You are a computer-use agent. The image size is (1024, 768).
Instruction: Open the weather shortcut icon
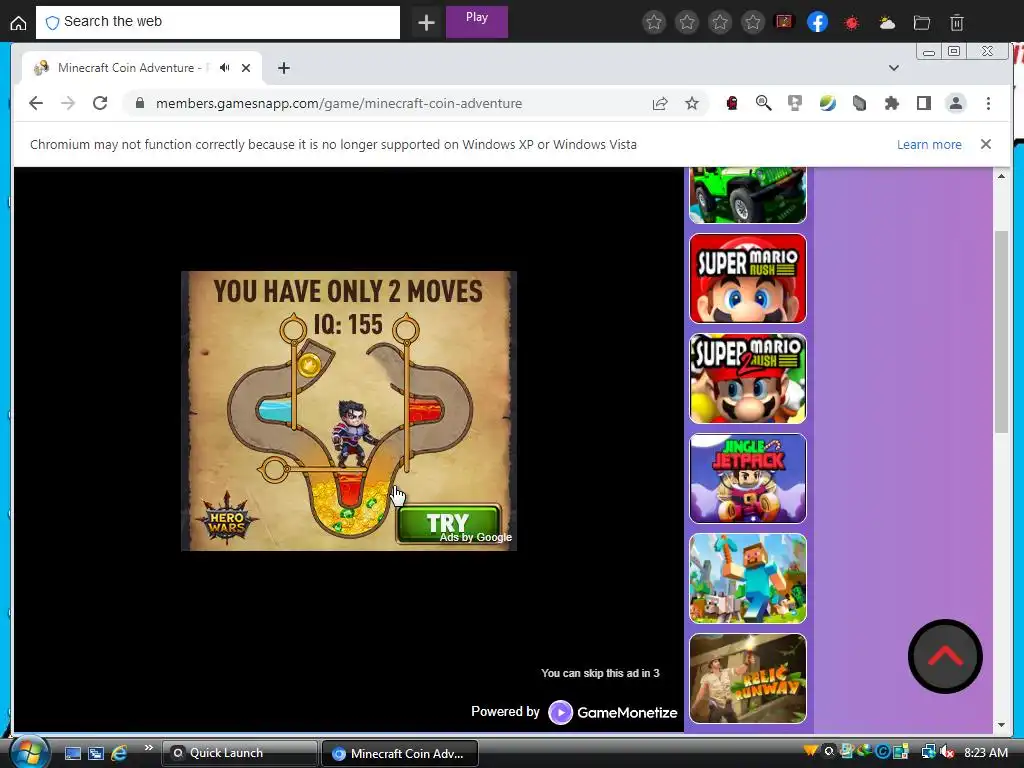point(887,23)
